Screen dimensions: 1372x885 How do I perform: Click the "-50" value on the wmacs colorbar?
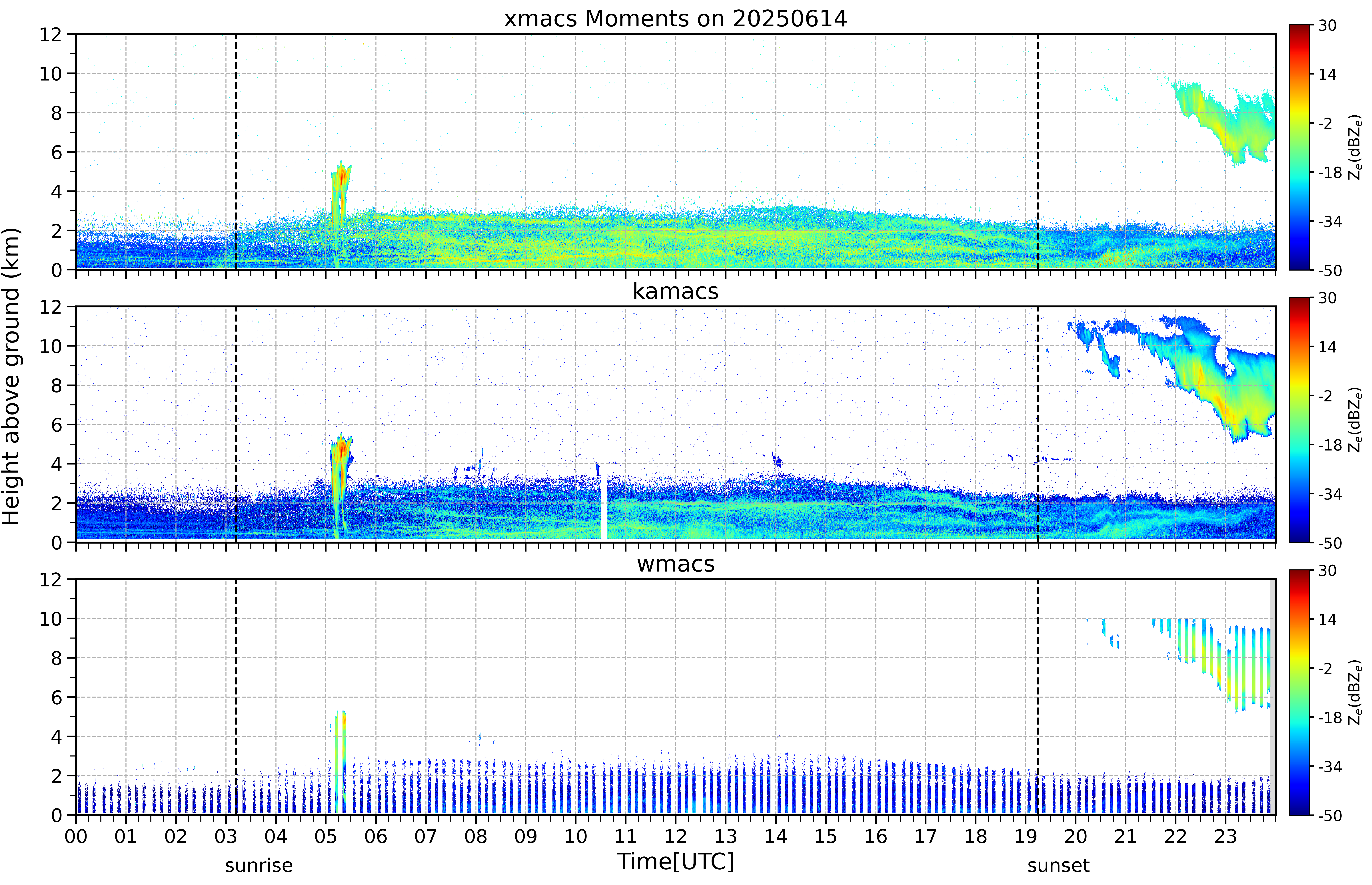point(1330,815)
